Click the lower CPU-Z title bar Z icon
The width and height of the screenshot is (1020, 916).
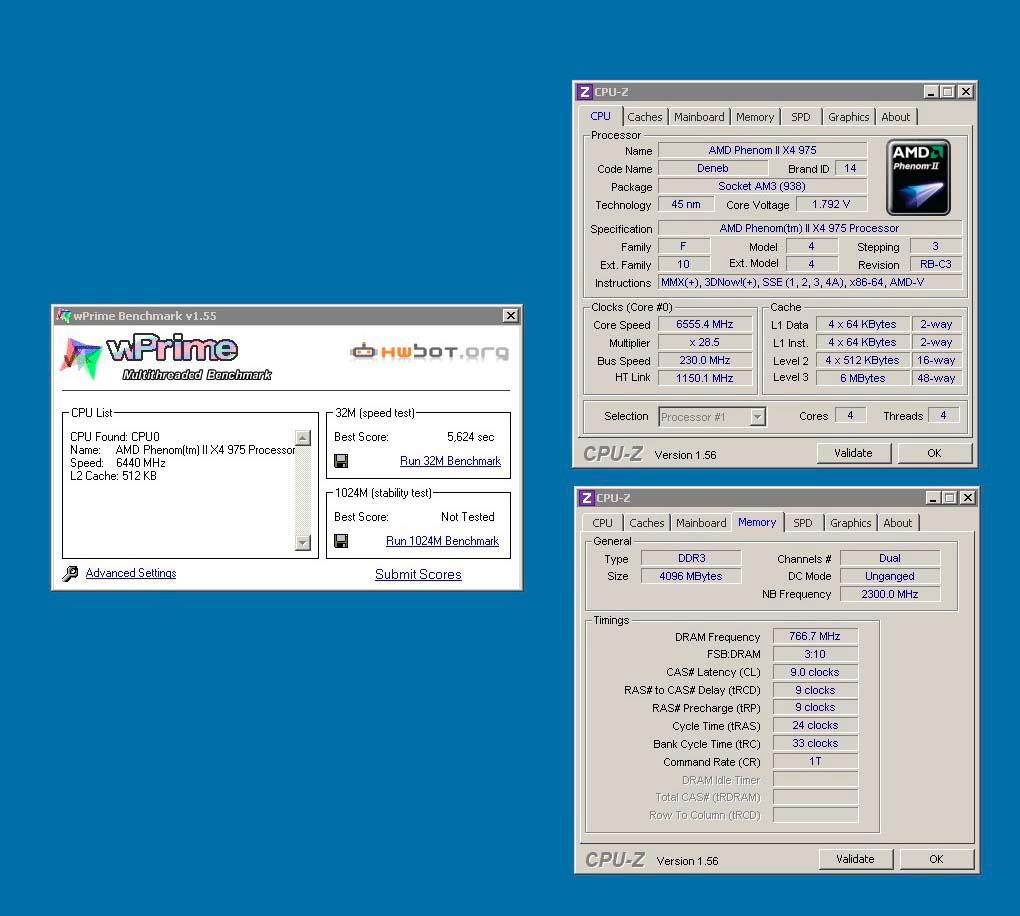587,498
